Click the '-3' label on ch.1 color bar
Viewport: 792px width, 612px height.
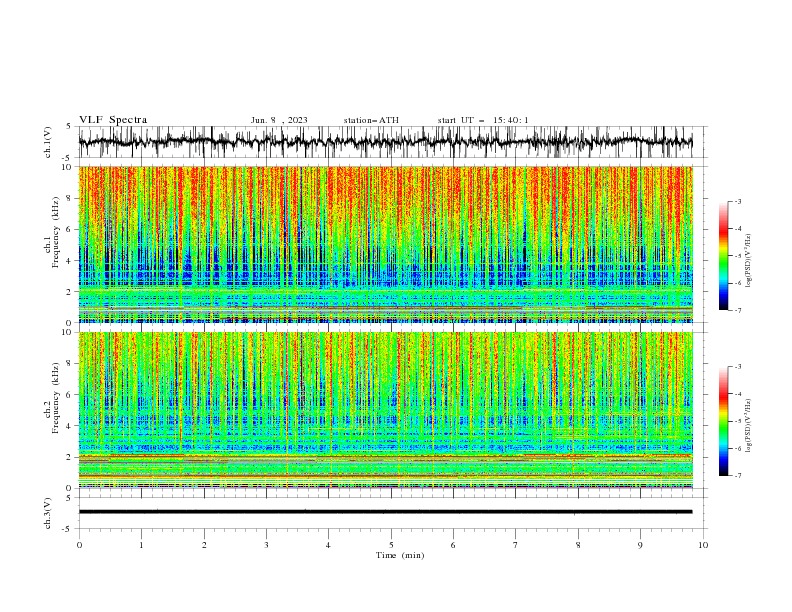point(737,202)
